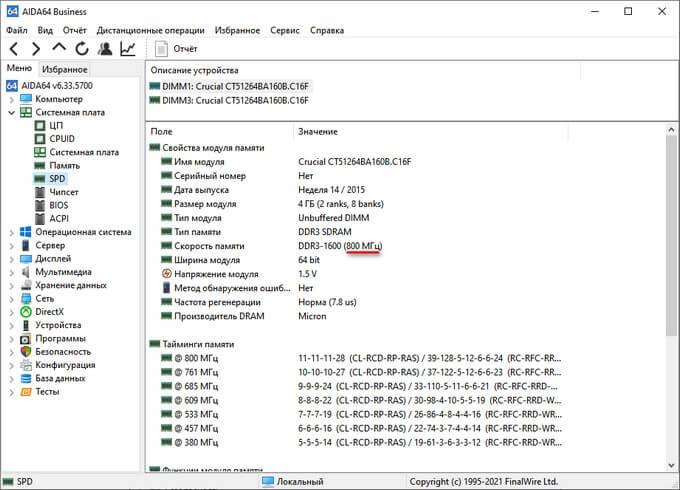The width and height of the screenshot is (680, 490).
Task: Go back with the left arrow toolbar icon
Action: [14, 49]
